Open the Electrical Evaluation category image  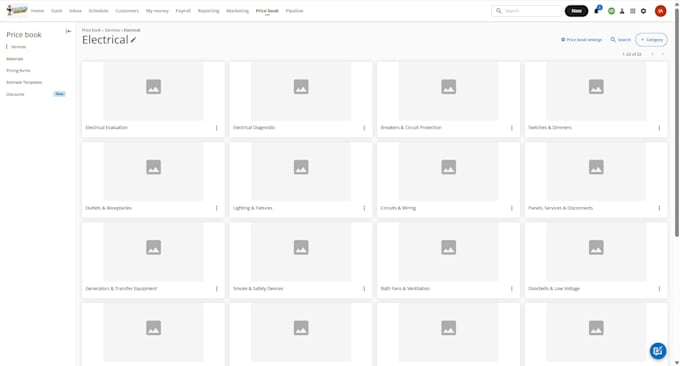[154, 91]
